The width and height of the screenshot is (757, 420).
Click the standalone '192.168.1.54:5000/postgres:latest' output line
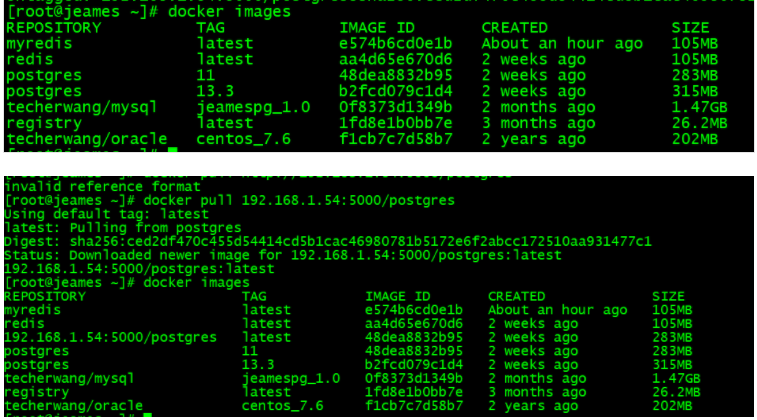140,268
